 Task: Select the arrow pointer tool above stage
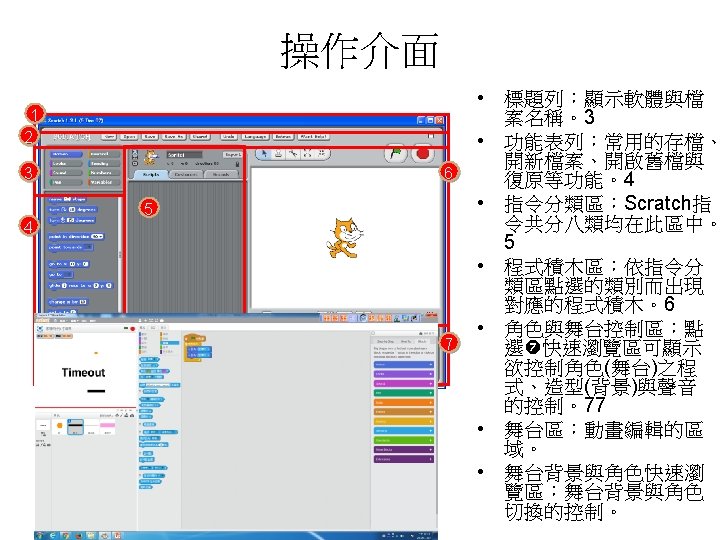point(264,154)
